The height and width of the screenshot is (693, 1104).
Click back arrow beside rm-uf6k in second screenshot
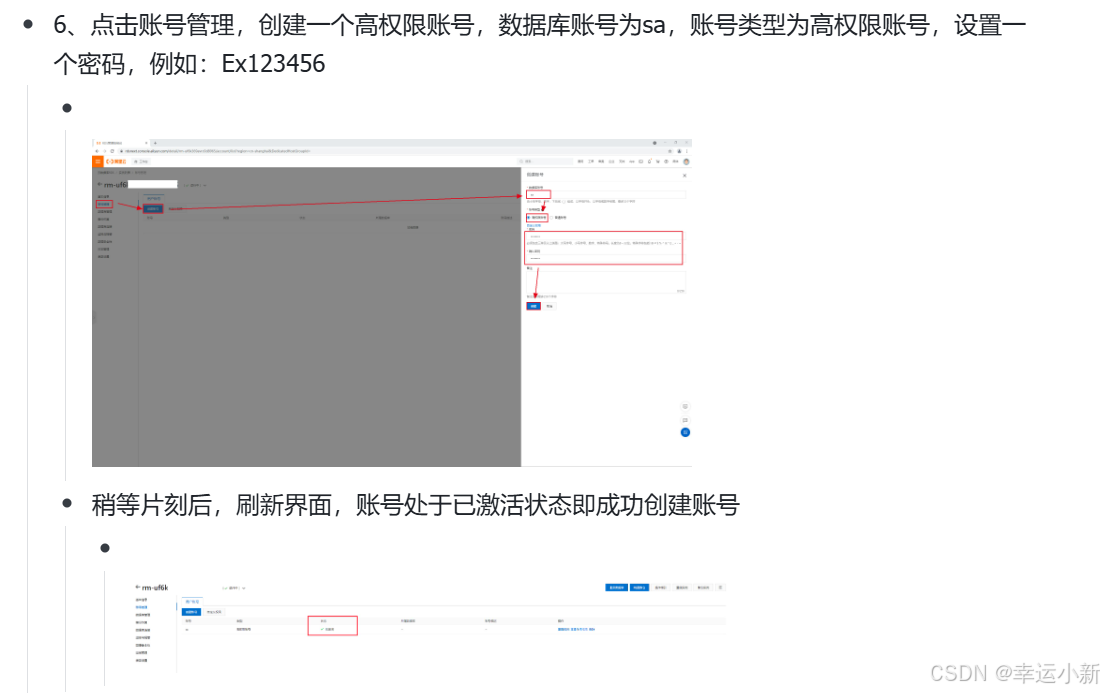[x=137, y=587]
